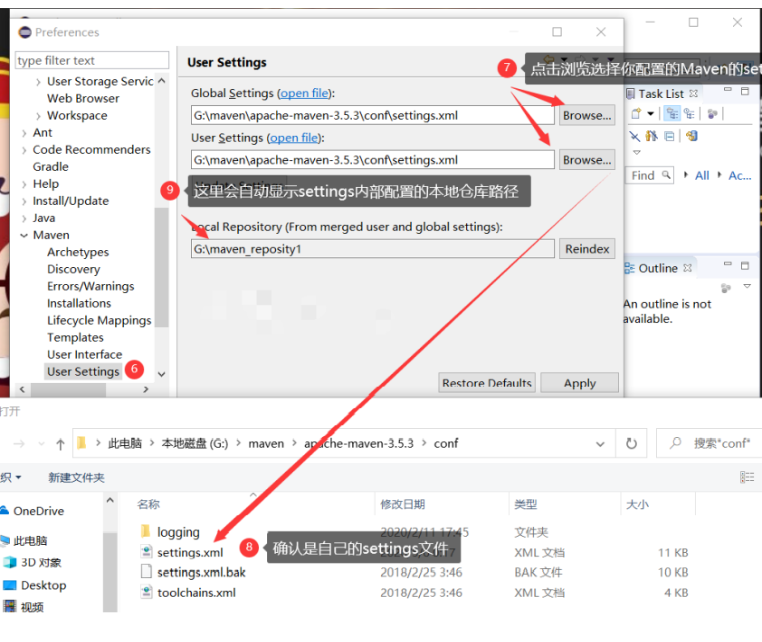This screenshot has width=762, height=642.
Task: Click Browse for Global Settings
Action: click(x=587, y=116)
